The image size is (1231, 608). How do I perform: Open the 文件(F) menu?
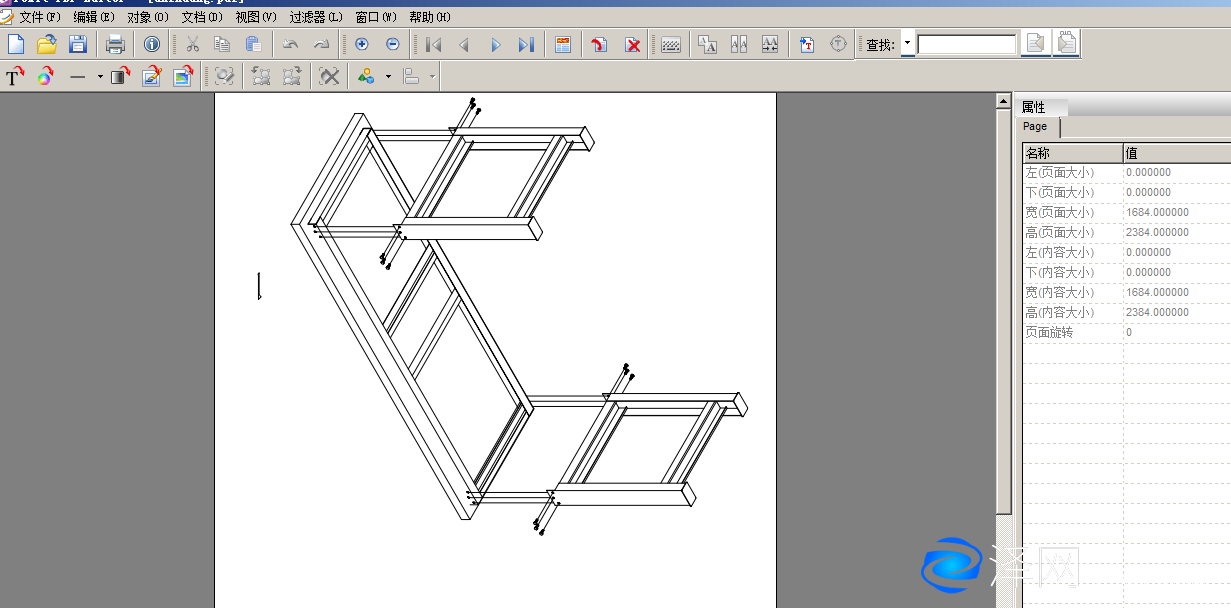(x=39, y=17)
